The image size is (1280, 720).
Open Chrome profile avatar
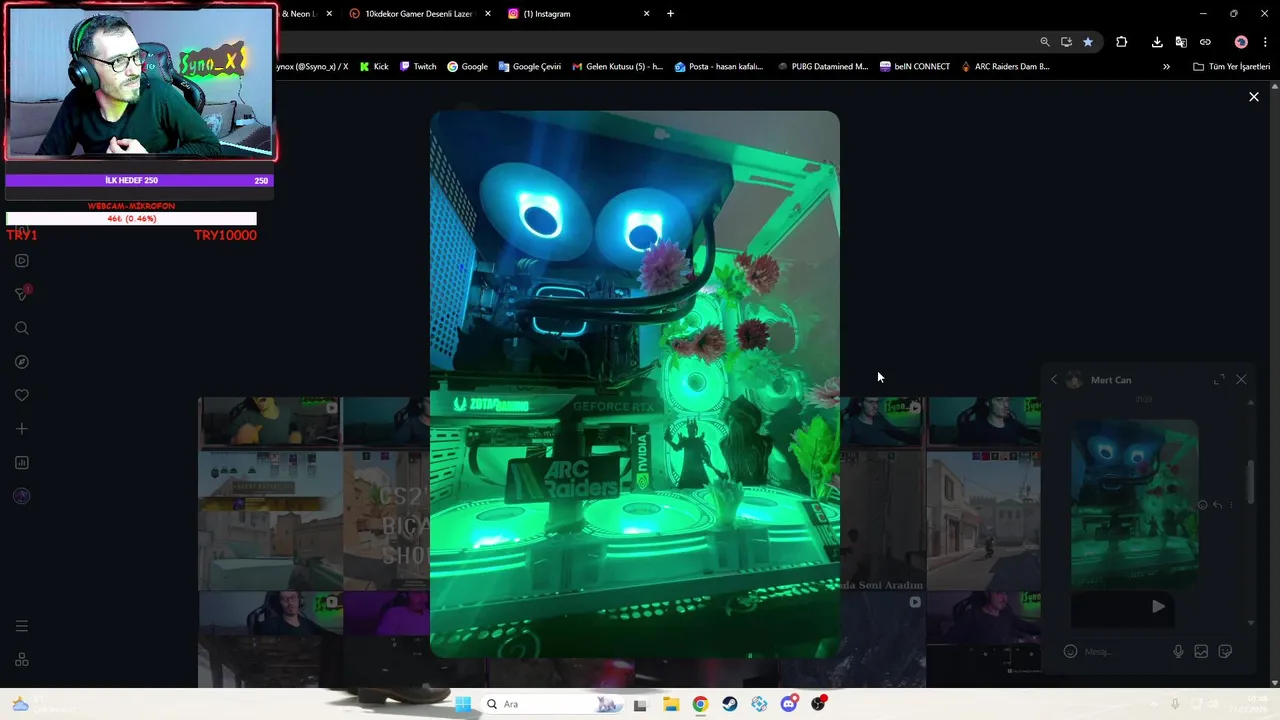[x=1241, y=42]
